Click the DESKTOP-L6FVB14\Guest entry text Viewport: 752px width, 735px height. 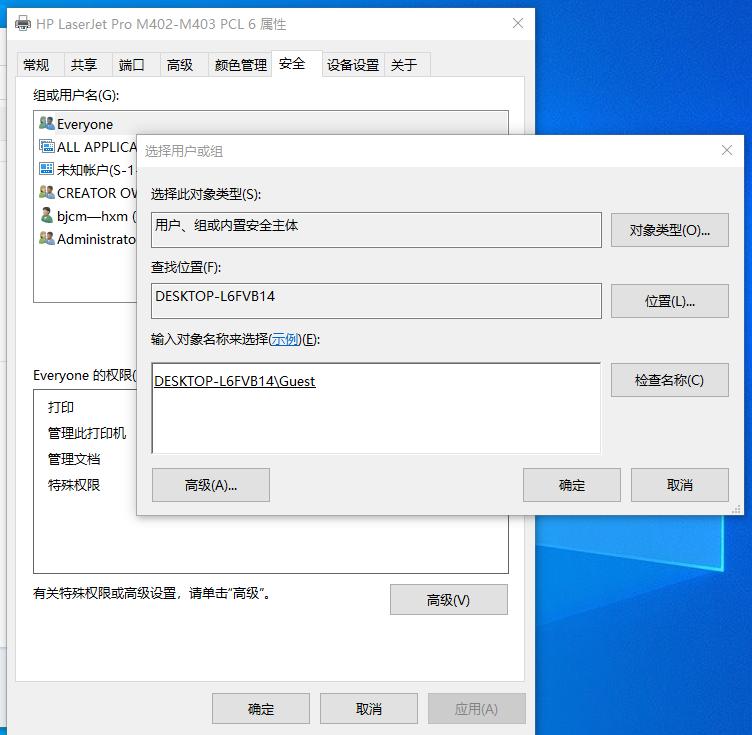pos(235,381)
